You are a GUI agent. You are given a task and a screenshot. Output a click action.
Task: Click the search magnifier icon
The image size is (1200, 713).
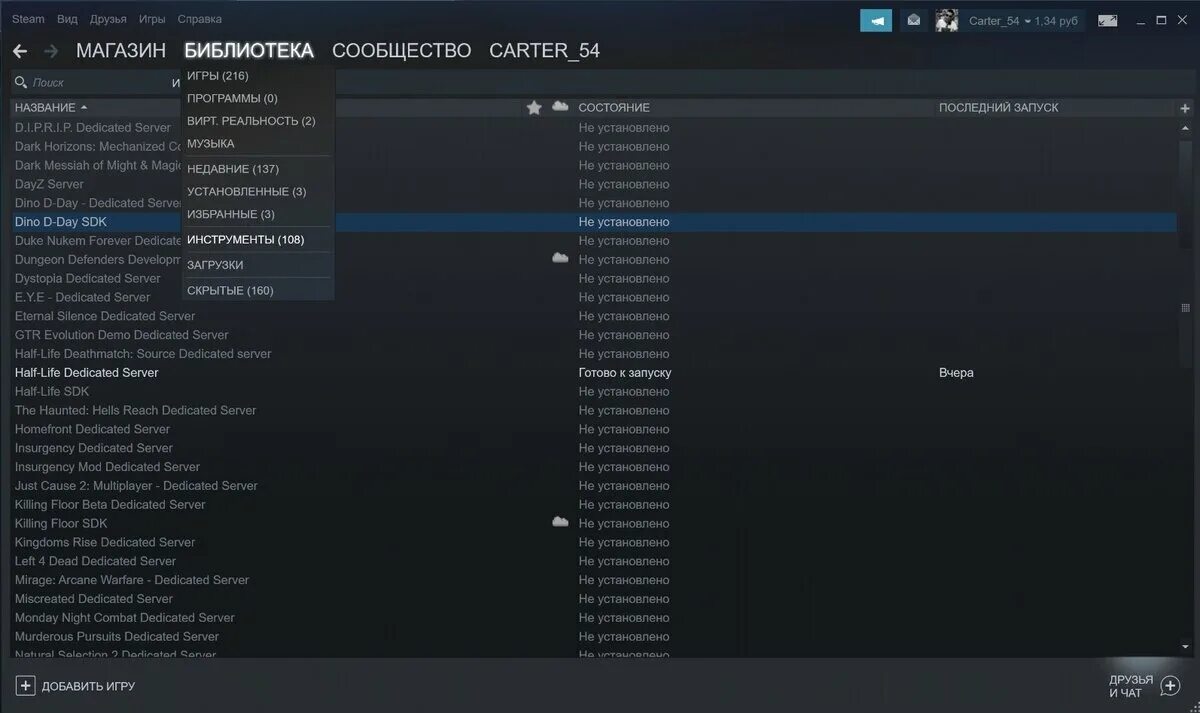(x=21, y=82)
